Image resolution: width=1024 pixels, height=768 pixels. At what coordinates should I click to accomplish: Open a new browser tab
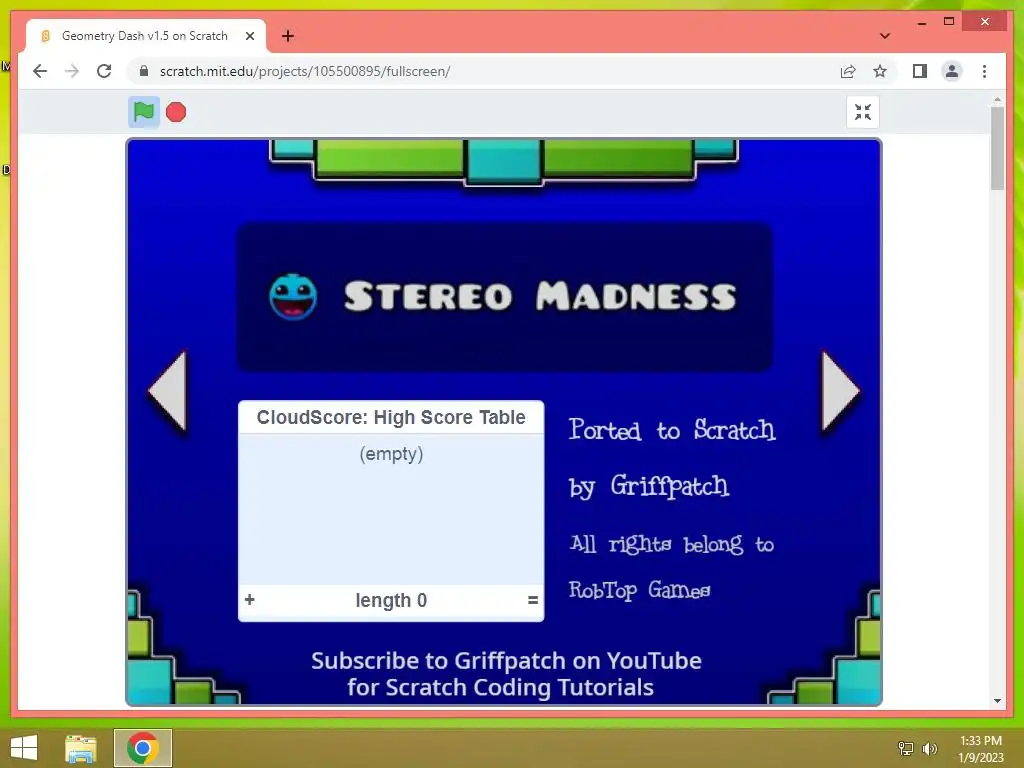pos(287,36)
